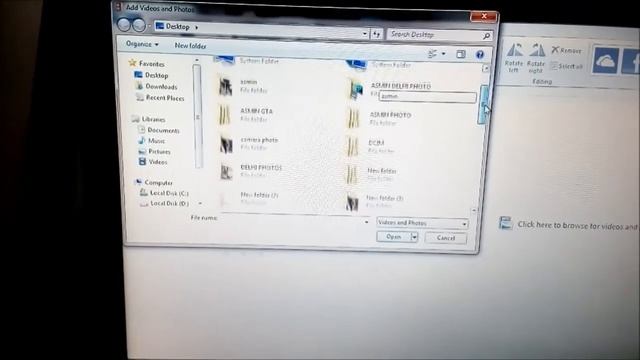Click Rotate left in Movie Maker
Screen dimensions: 640x360
(x=514, y=58)
